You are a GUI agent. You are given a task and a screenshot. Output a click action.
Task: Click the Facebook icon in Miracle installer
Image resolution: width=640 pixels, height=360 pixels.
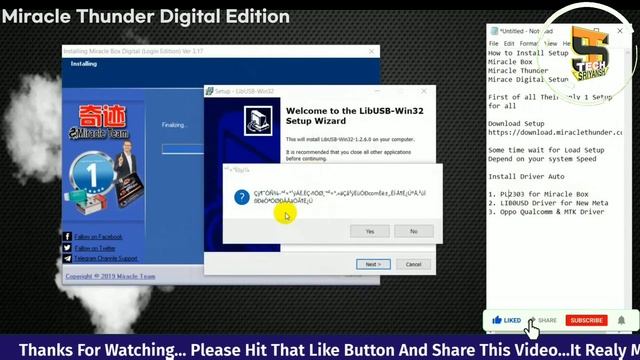pyautogui.click(x=67, y=236)
